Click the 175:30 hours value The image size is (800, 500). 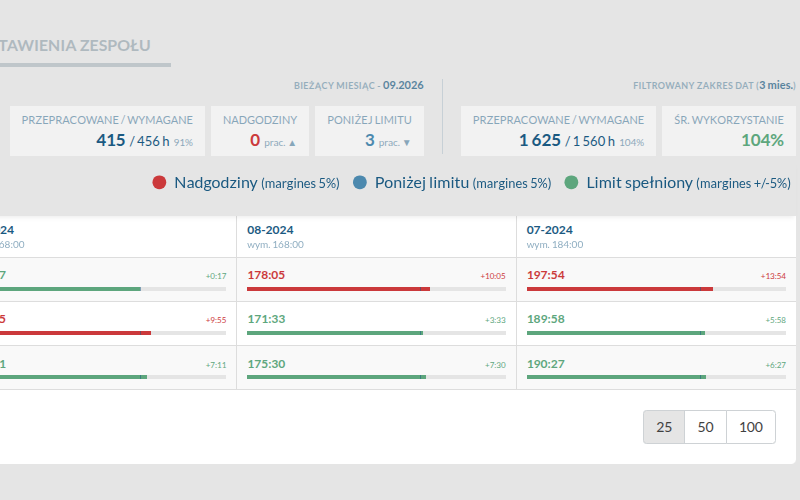(266, 364)
